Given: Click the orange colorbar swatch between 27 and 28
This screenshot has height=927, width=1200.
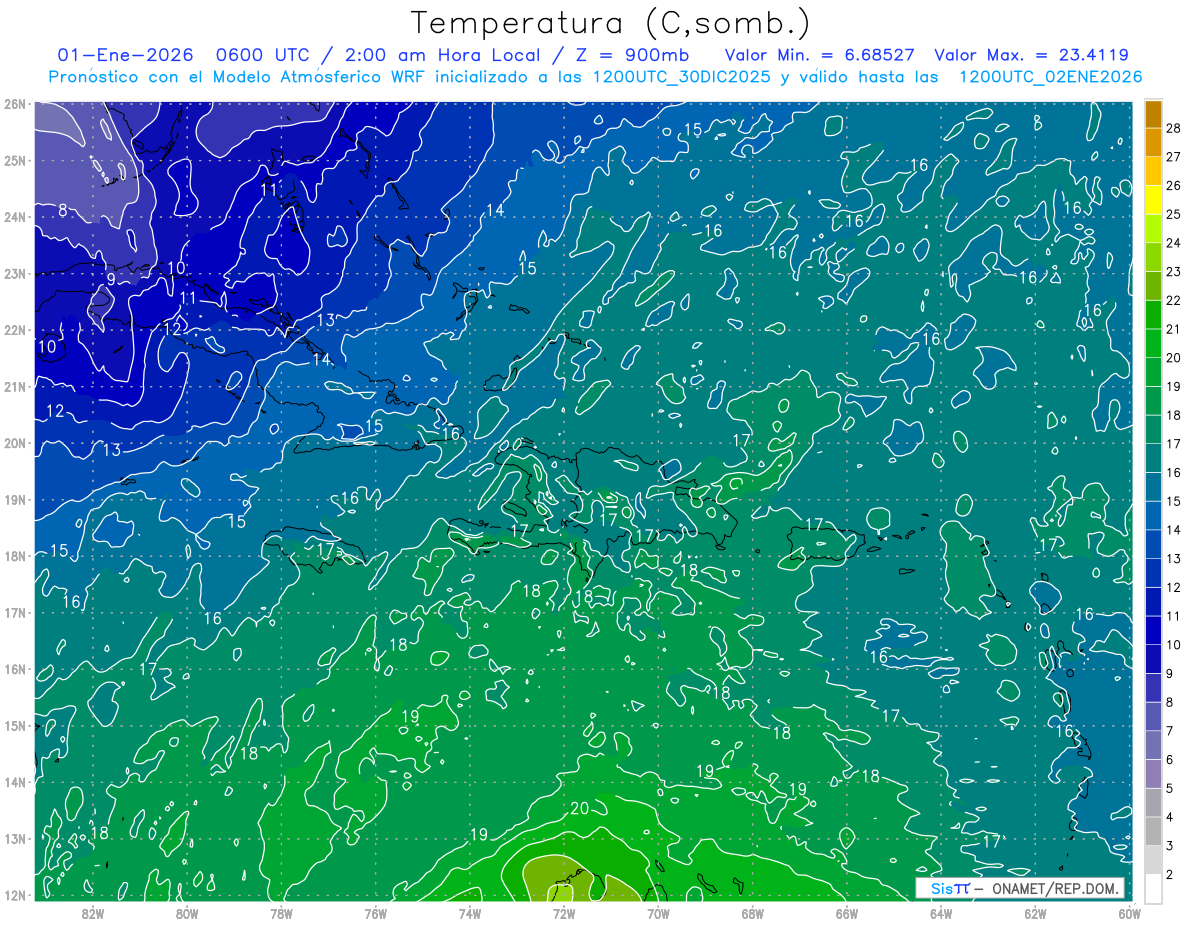Looking at the screenshot, I should pyautogui.click(x=1153, y=142).
